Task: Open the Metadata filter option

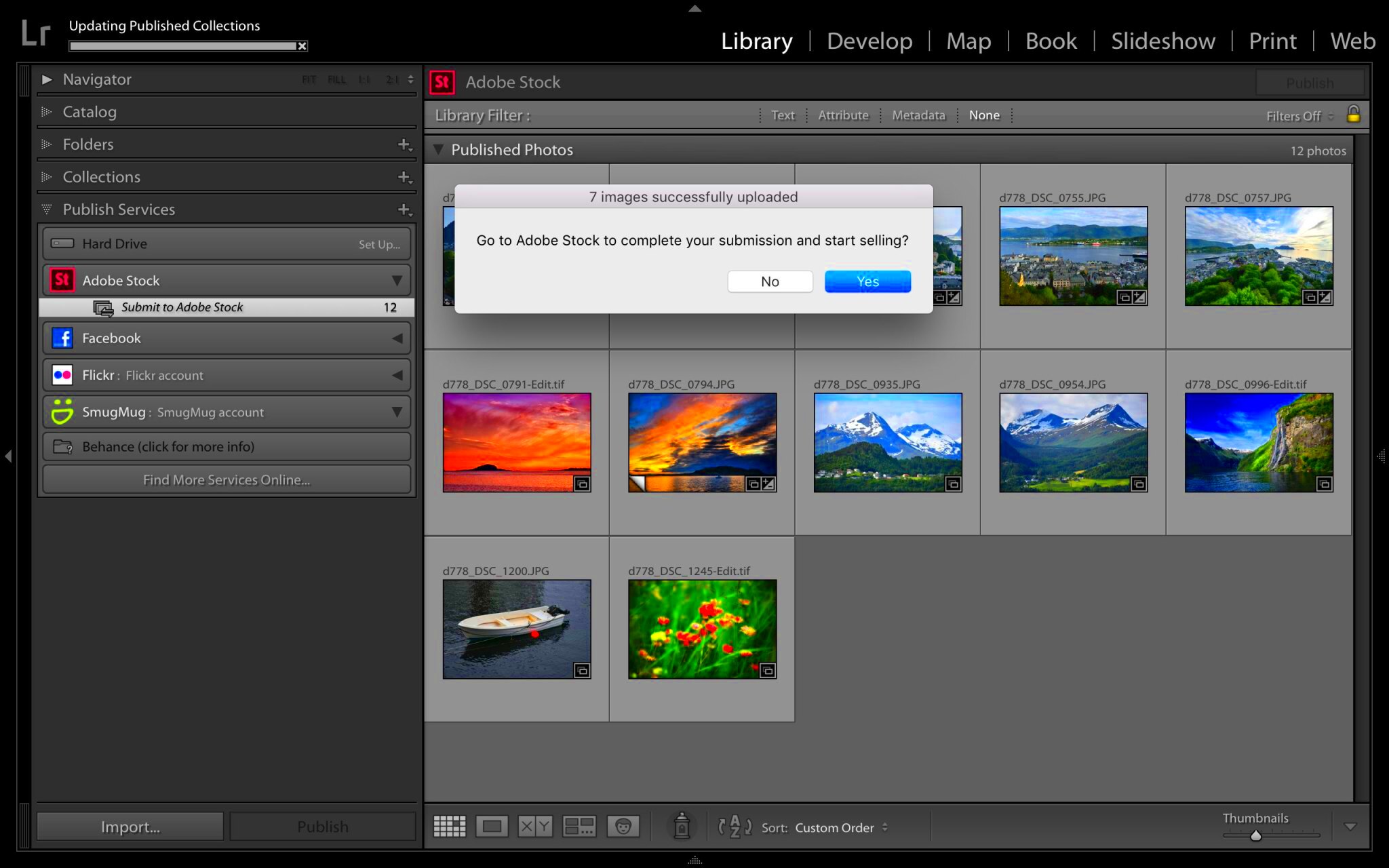Action: (x=917, y=114)
